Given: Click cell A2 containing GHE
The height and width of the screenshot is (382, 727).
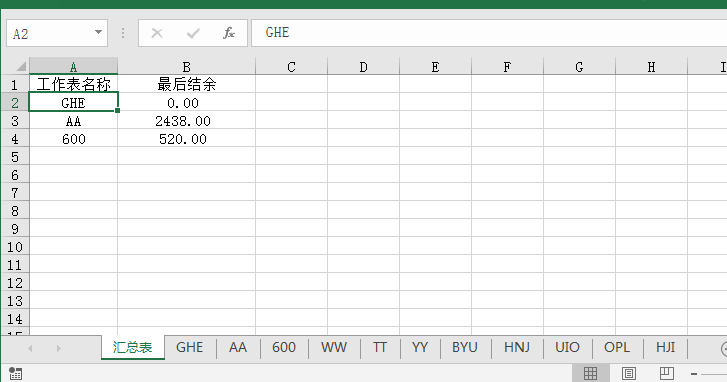Looking at the screenshot, I should point(73,102).
